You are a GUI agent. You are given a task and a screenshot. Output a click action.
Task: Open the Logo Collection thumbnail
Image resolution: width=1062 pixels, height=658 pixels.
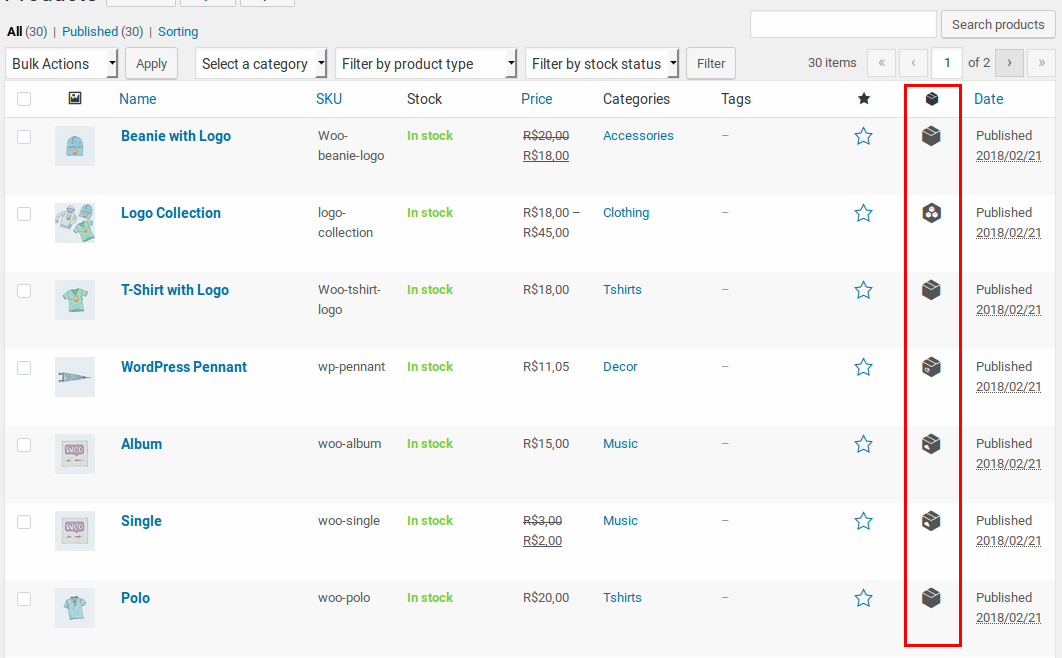[x=75, y=223]
